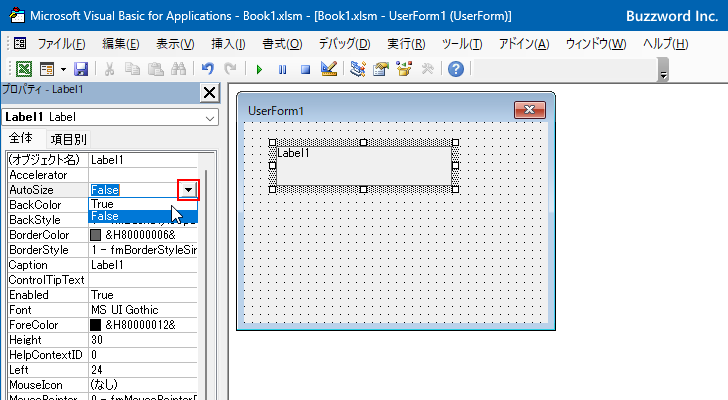Screen dimensions: 728x400
Task: Open the ヘルプ menu
Action: (666, 44)
